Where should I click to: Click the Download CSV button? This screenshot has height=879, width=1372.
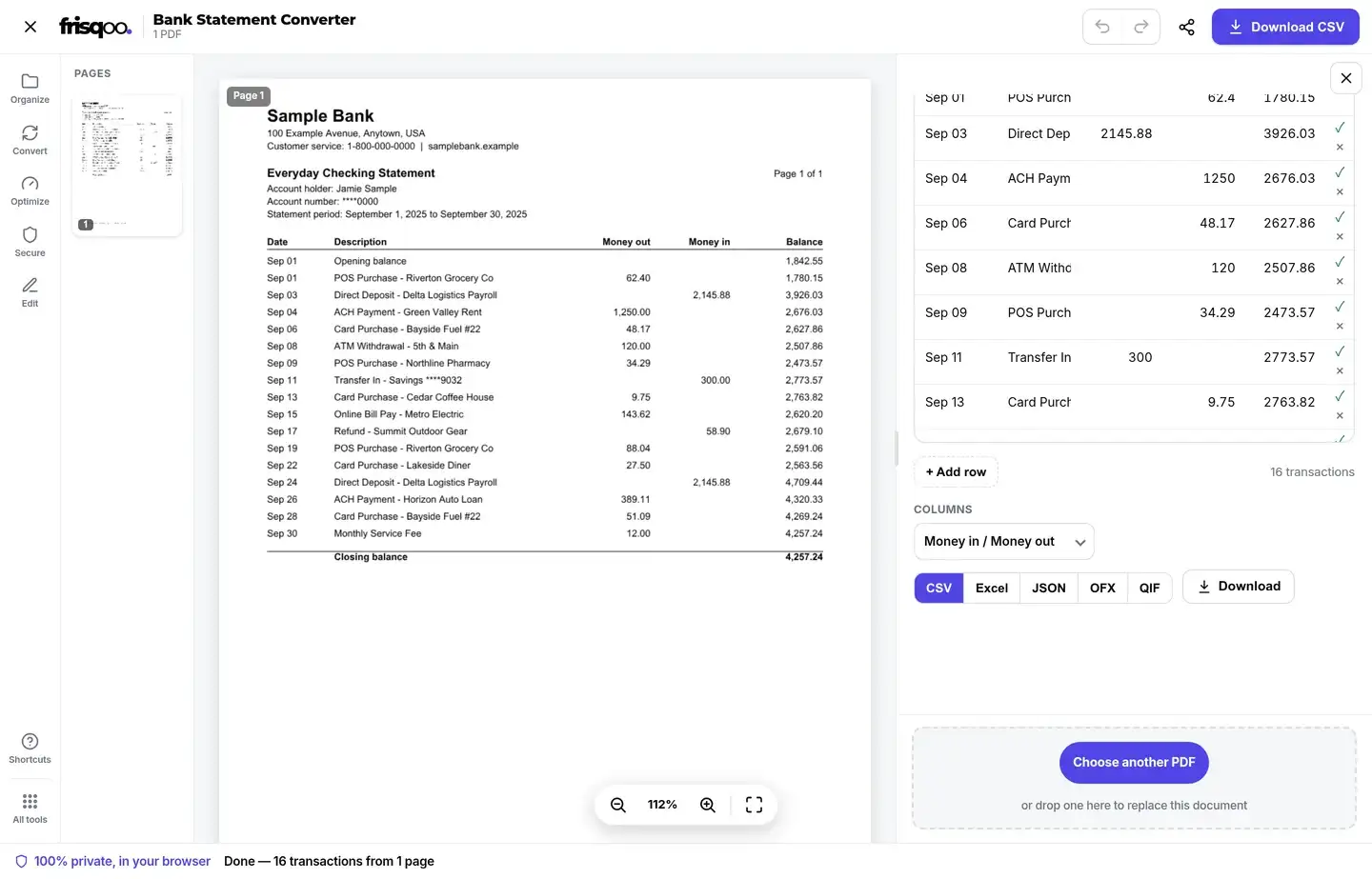pyautogui.click(x=1285, y=27)
